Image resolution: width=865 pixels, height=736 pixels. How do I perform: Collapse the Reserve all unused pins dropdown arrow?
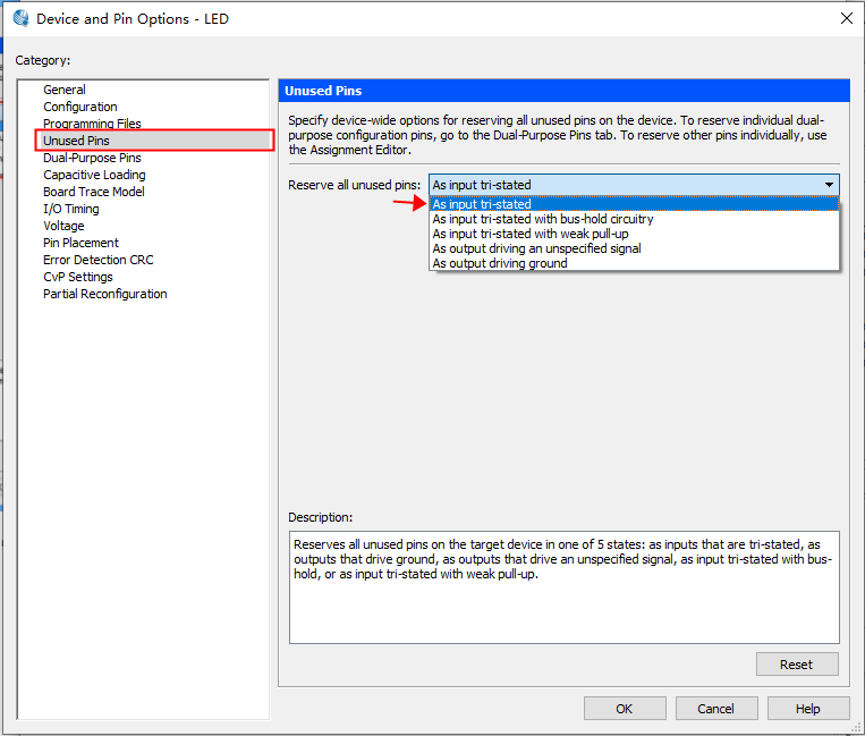point(829,185)
